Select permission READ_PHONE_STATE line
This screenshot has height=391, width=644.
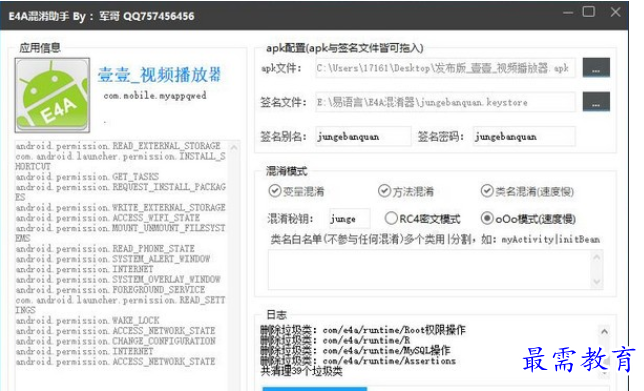(x=105, y=249)
